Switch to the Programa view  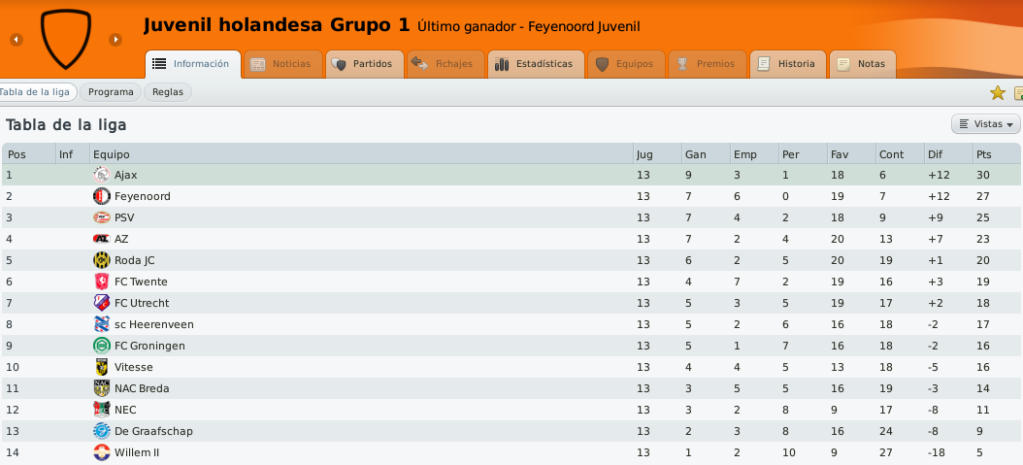pyautogui.click(x=111, y=92)
